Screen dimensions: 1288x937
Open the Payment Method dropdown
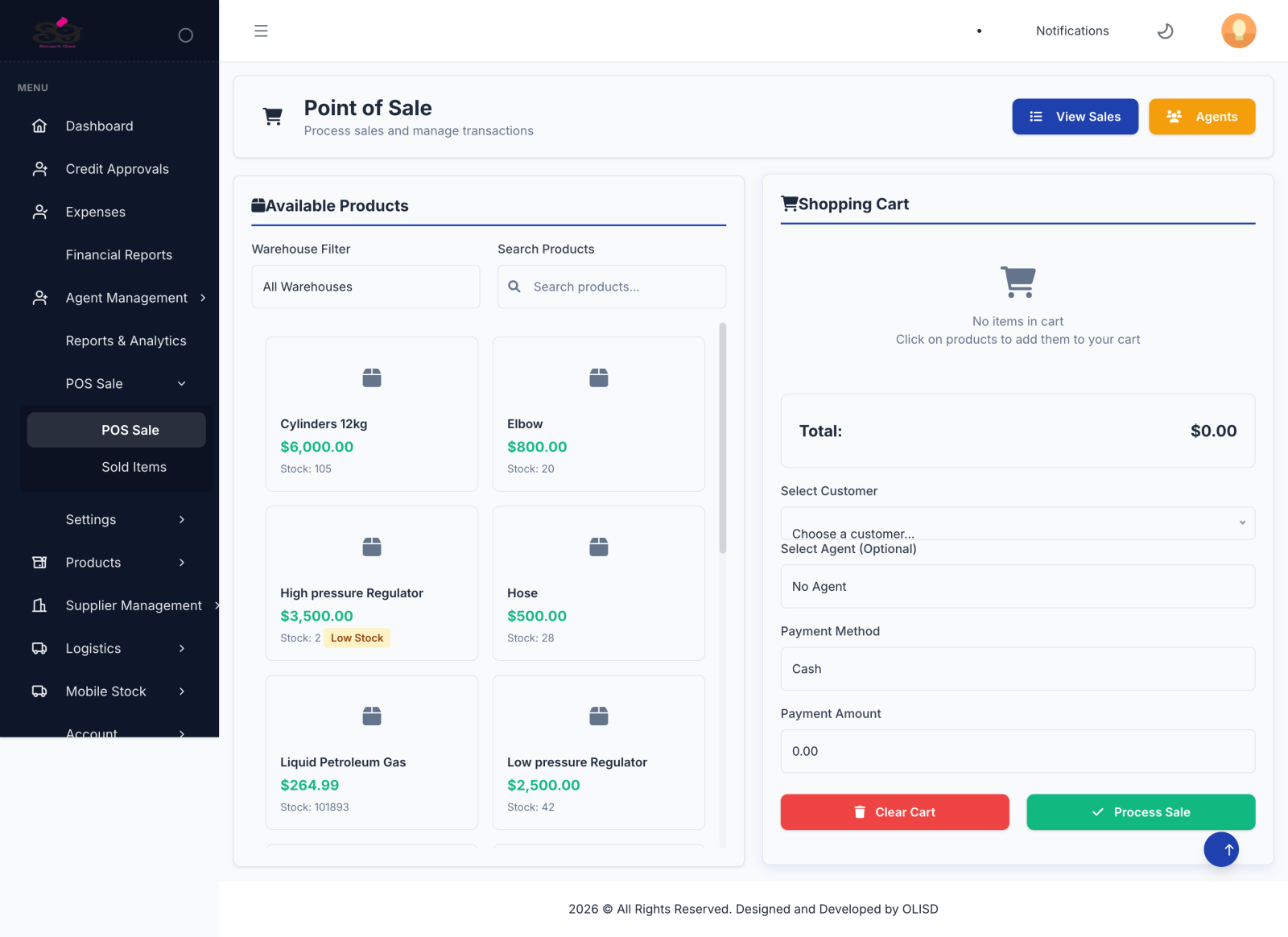click(1018, 669)
